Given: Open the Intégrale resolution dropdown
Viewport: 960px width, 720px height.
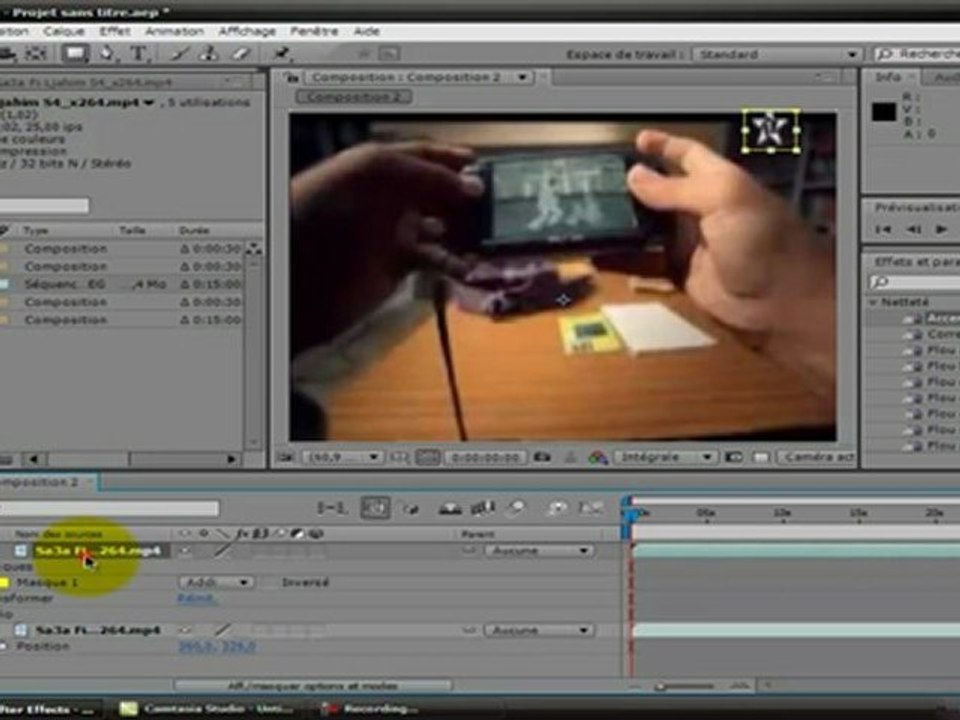Looking at the screenshot, I should click(x=664, y=457).
